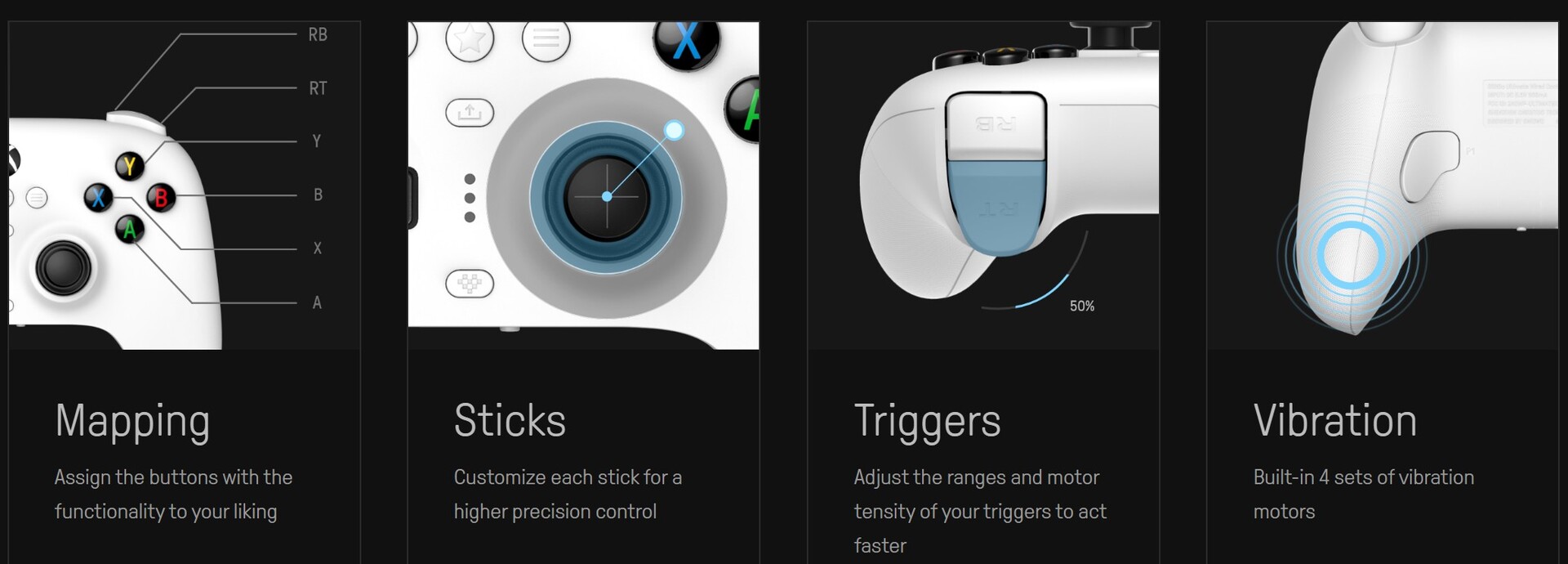Click the glowing vibration motor ring
Viewport: 1568px width, 564px height.
pyautogui.click(x=1351, y=255)
